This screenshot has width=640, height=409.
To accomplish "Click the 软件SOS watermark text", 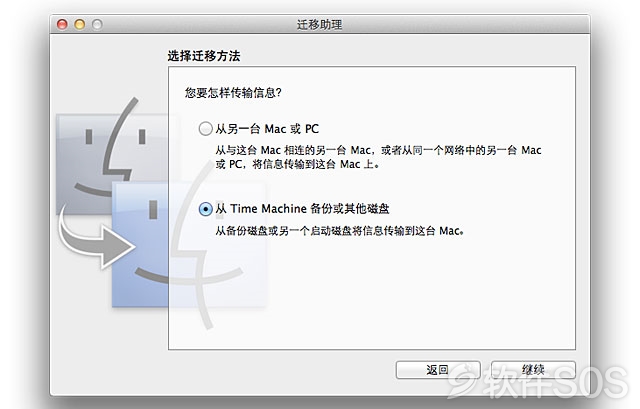I will pyautogui.click(x=555, y=382).
